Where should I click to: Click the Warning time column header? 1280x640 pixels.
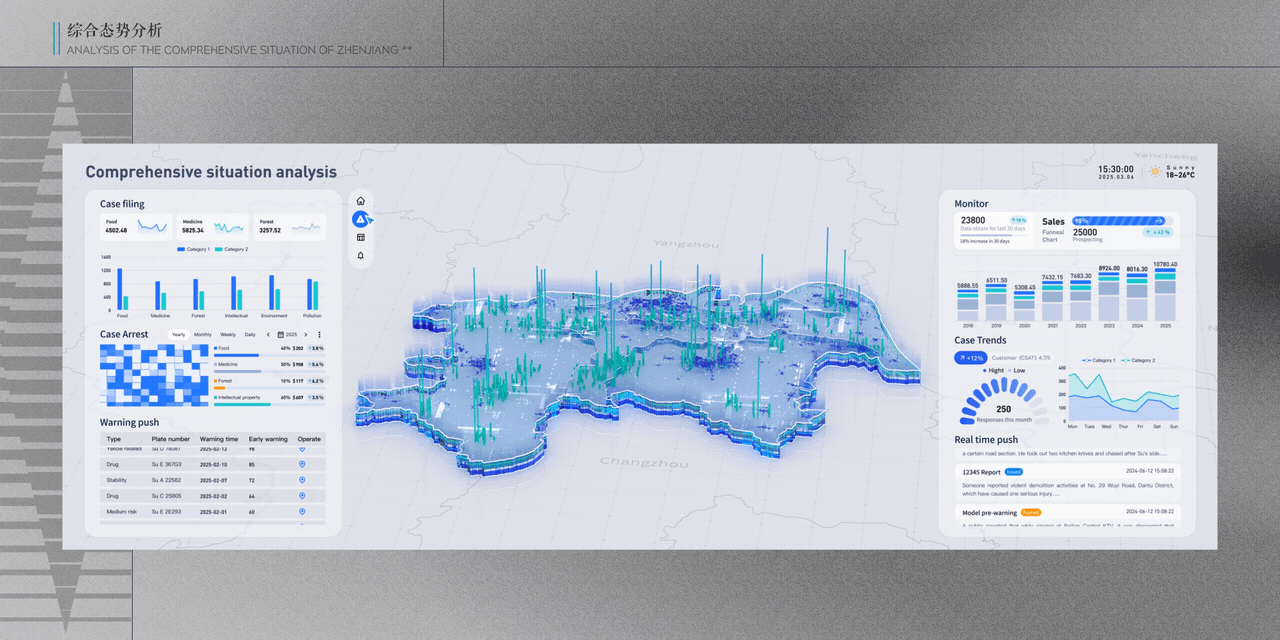[219, 439]
